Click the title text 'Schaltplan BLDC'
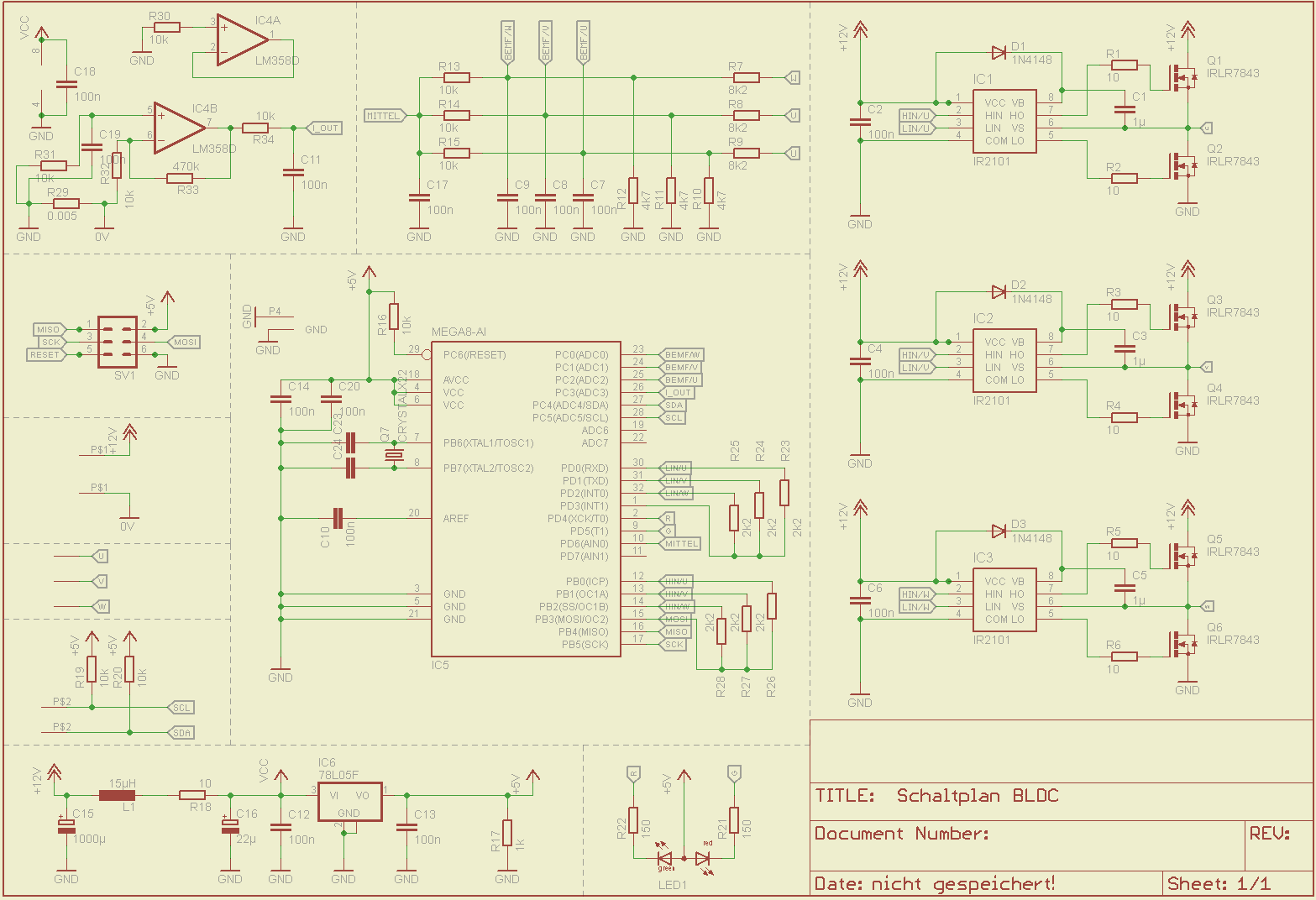This screenshot has height=900, width=1316. pyautogui.click(x=978, y=796)
